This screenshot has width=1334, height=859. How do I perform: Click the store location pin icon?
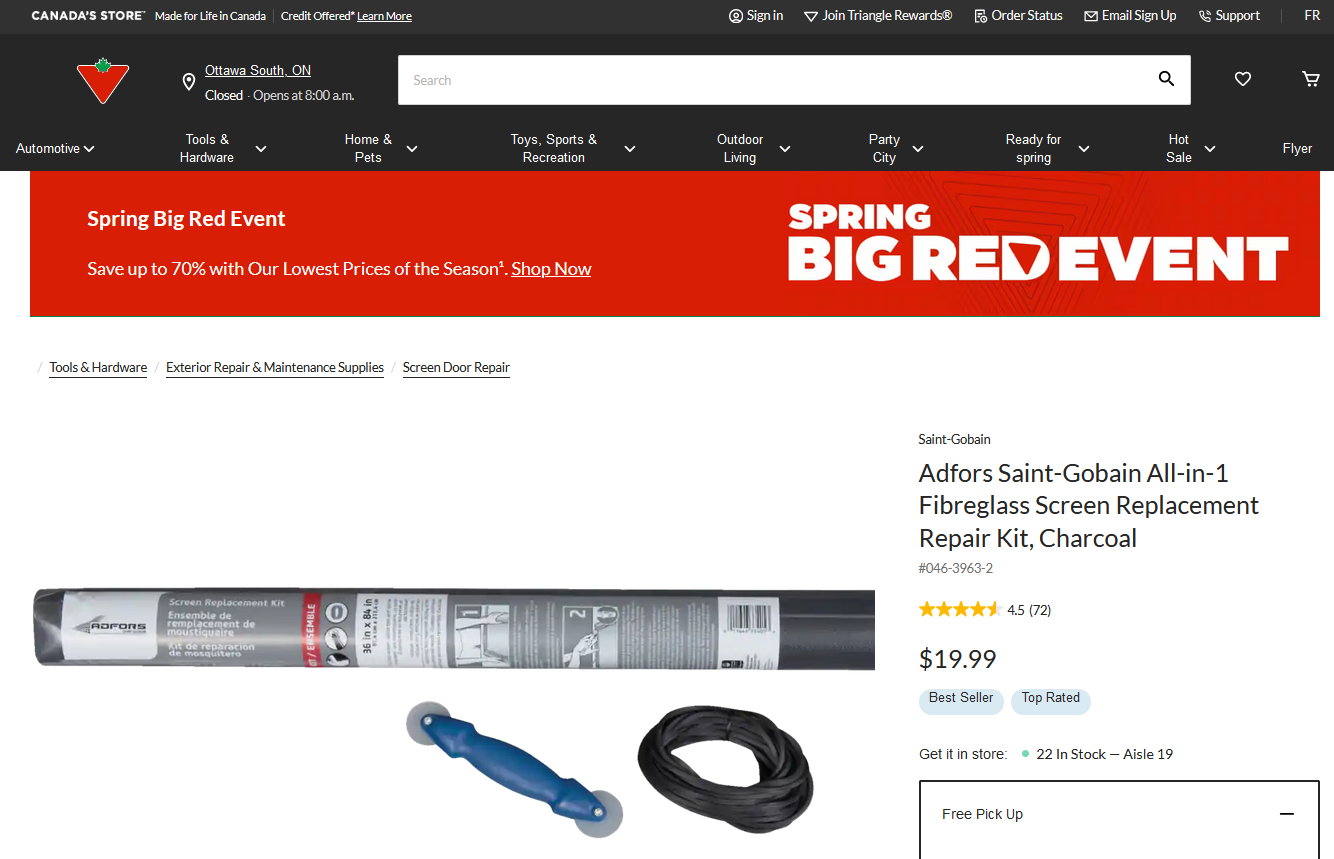[189, 82]
